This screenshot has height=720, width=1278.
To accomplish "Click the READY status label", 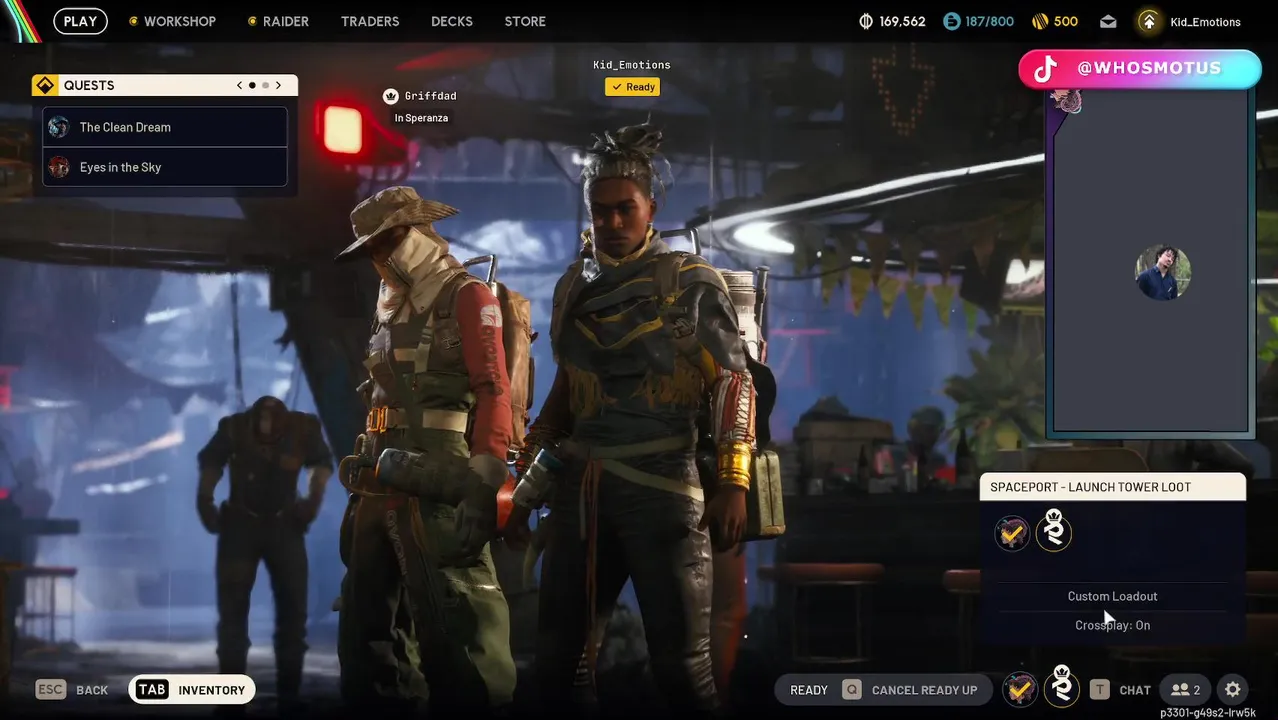I will 809,690.
